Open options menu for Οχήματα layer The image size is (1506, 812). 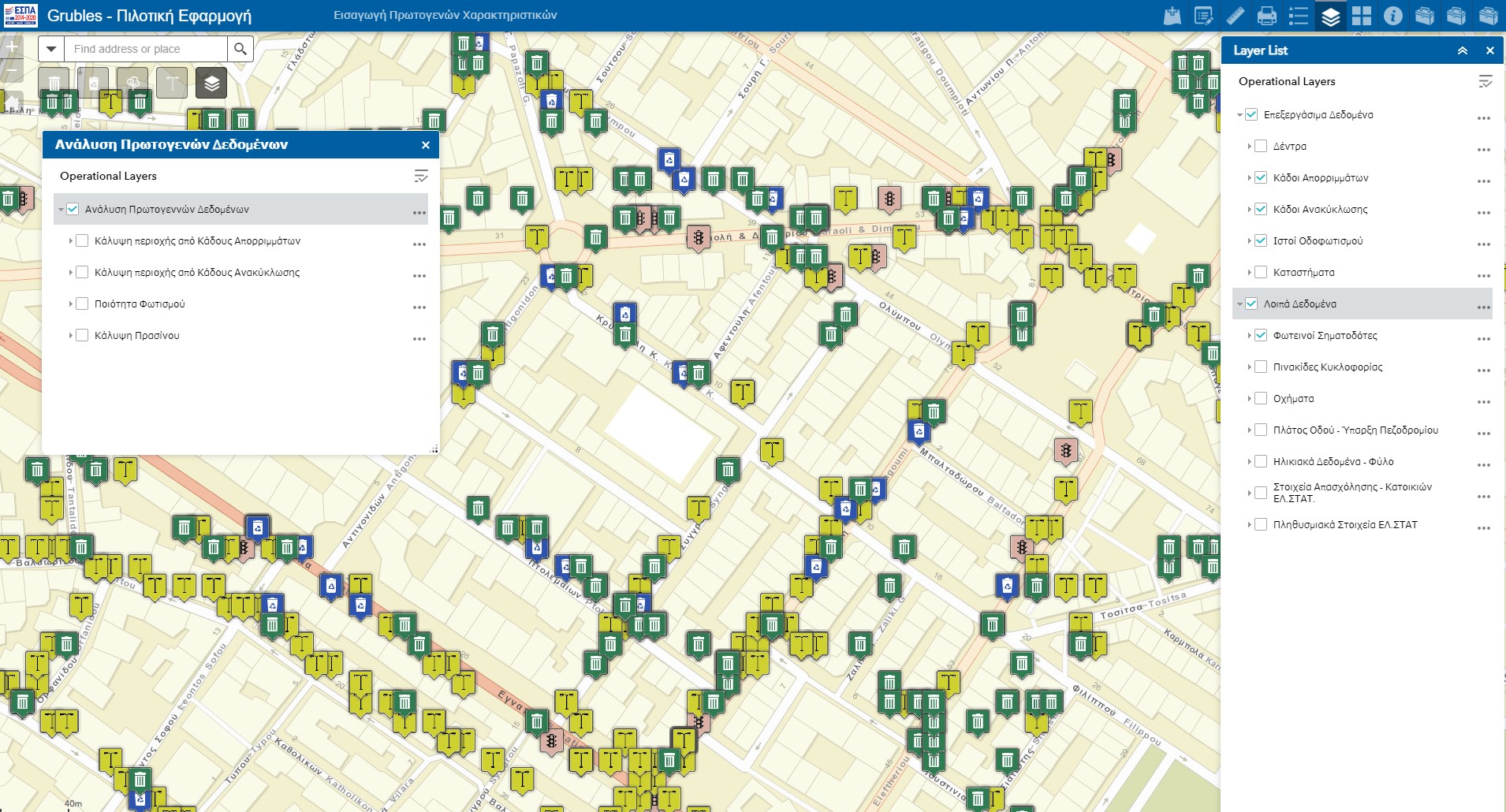(1483, 401)
